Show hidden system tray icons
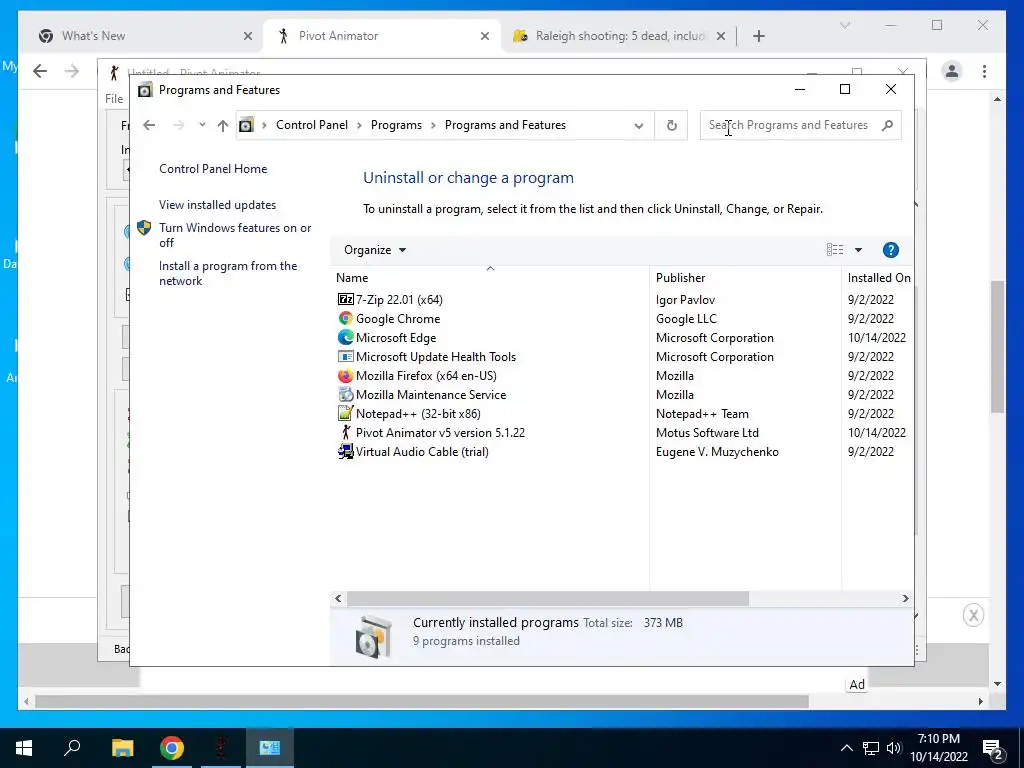This screenshot has width=1024, height=768. point(846,748)
